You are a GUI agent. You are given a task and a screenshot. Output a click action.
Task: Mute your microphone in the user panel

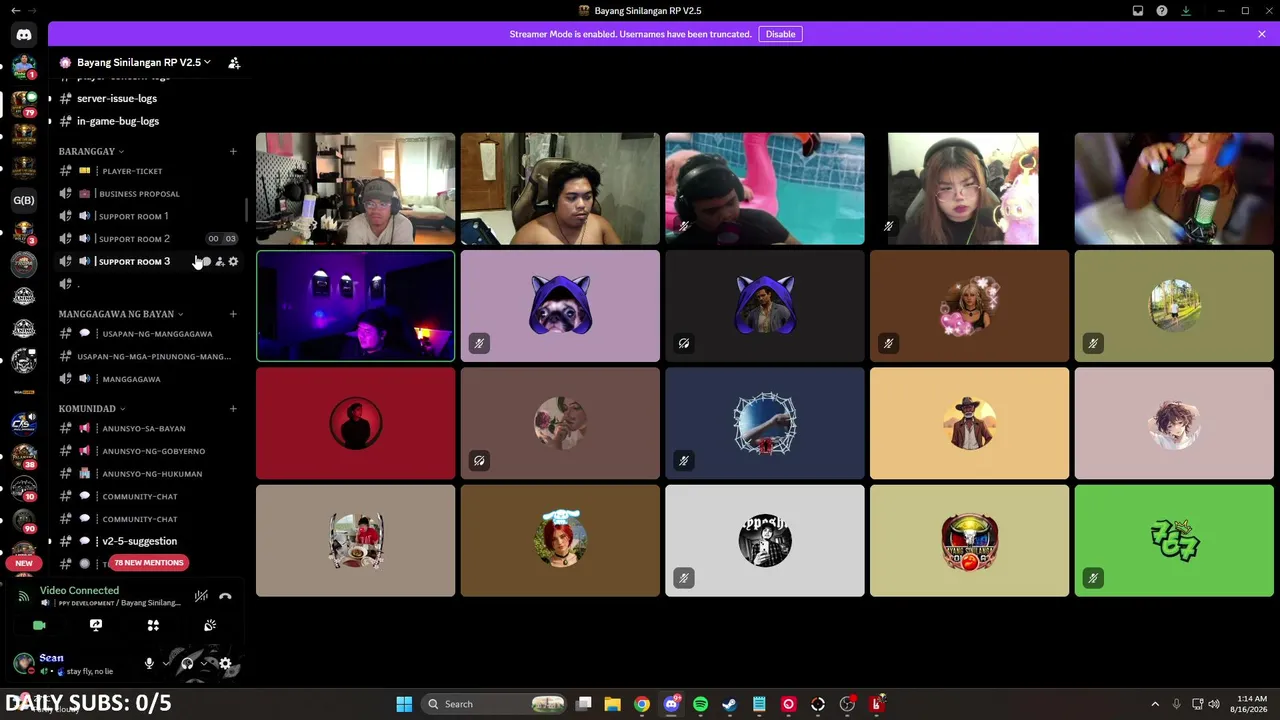tap(149, 663)
